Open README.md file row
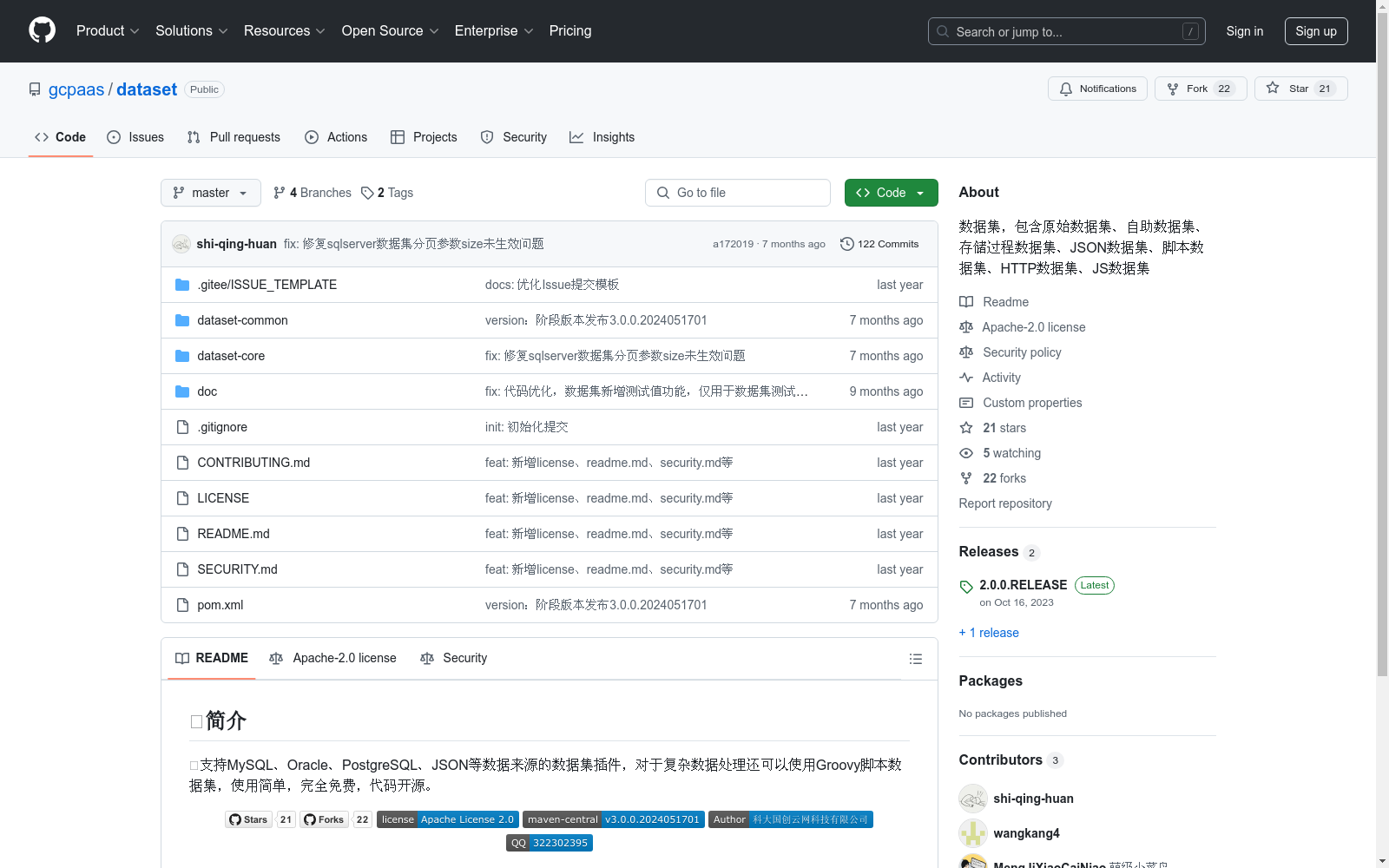1389x868 pixels. (550, 534)
